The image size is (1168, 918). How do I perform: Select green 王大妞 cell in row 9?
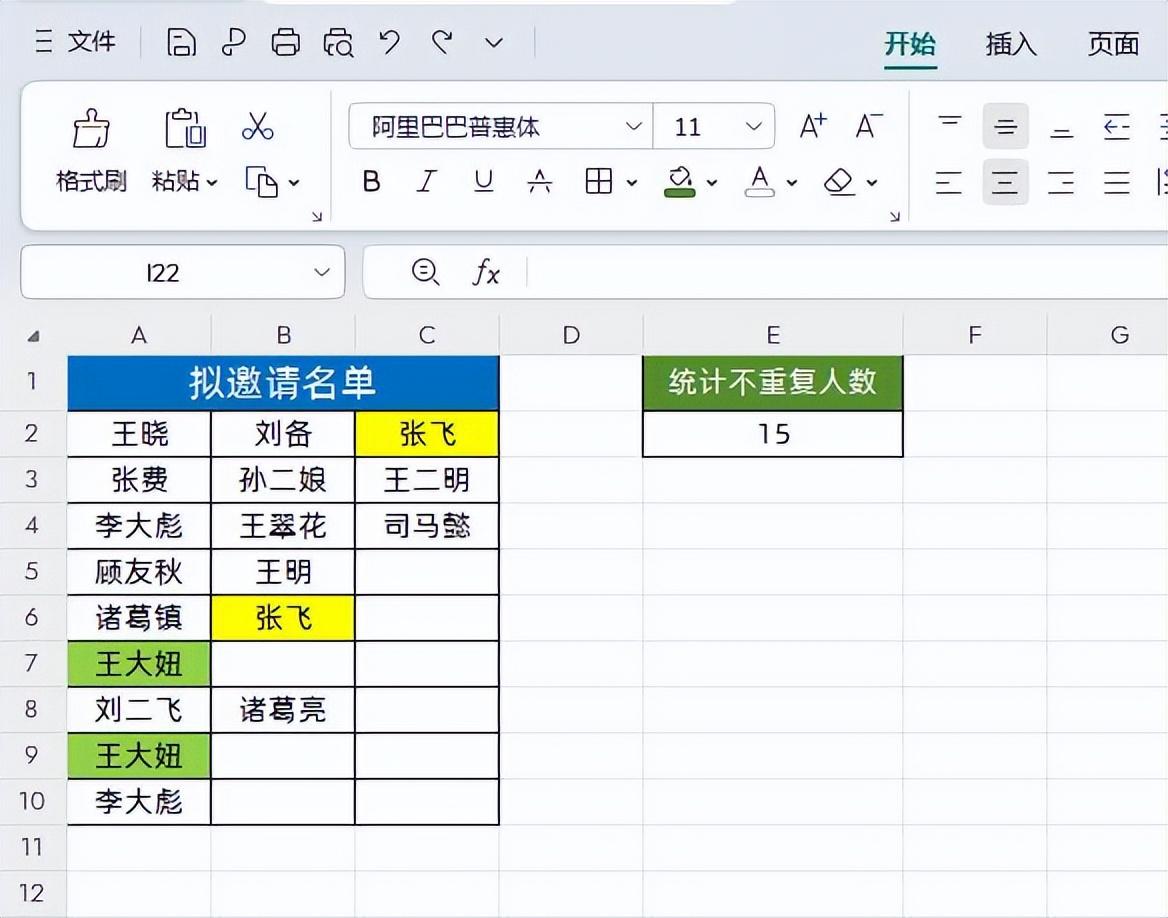point(139,756)
